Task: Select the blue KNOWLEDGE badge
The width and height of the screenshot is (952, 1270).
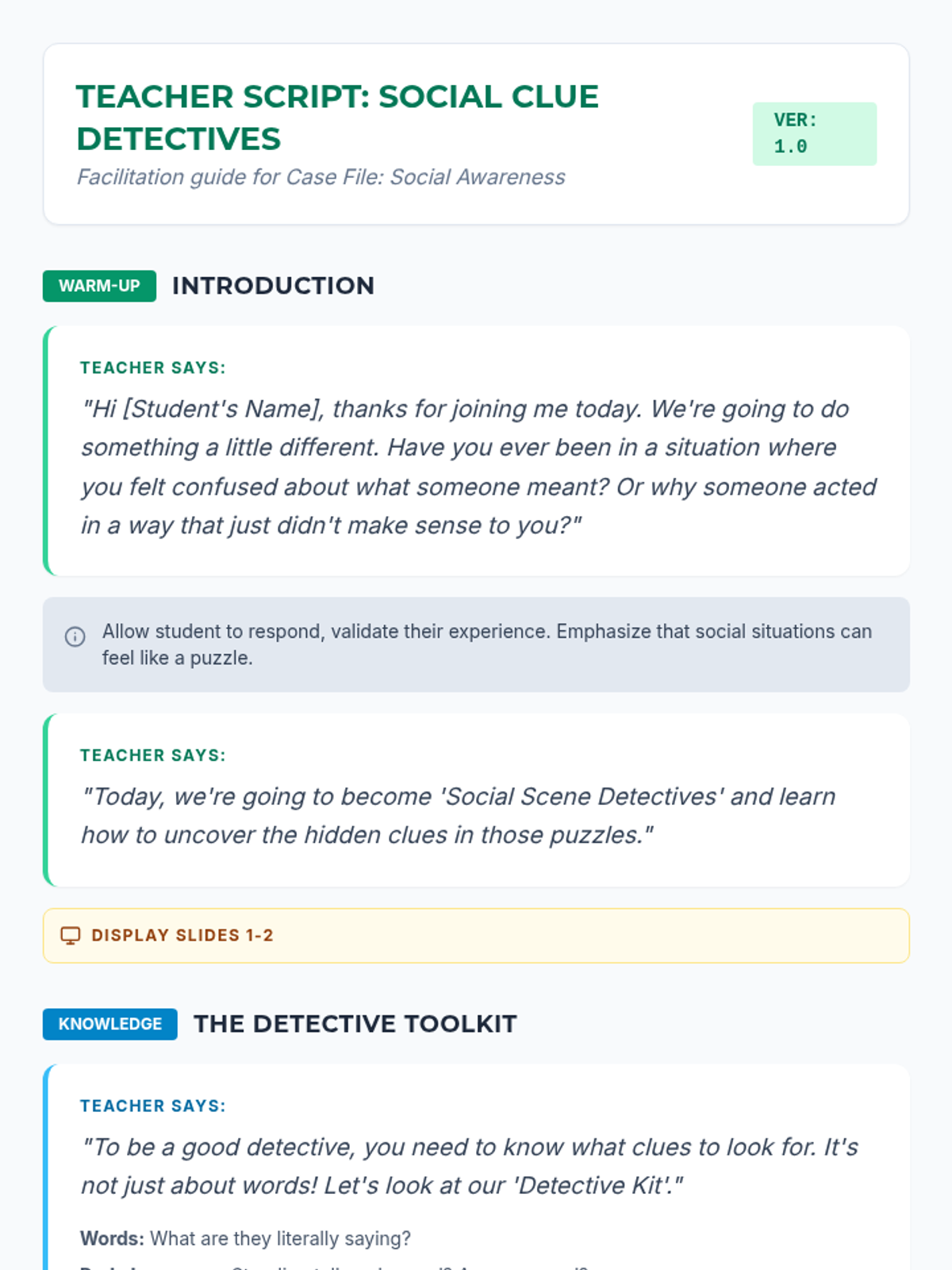Action: pyautogui.click(x=110, y=1024)
